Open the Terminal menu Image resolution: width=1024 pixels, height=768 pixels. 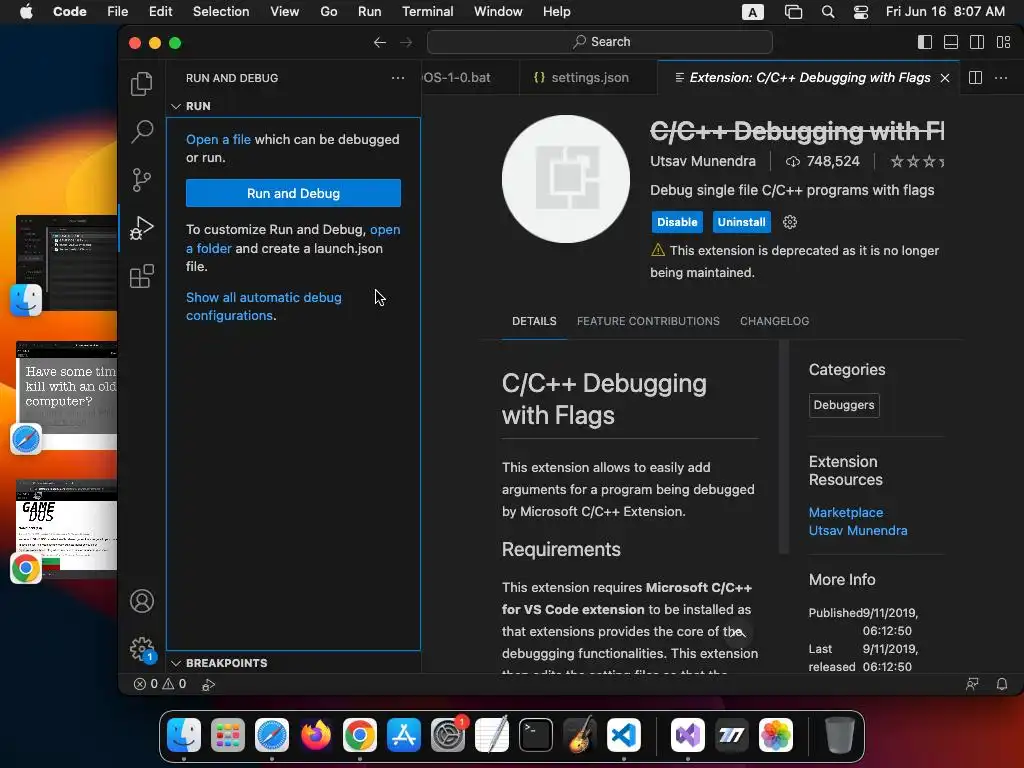[x=427, y=12]
